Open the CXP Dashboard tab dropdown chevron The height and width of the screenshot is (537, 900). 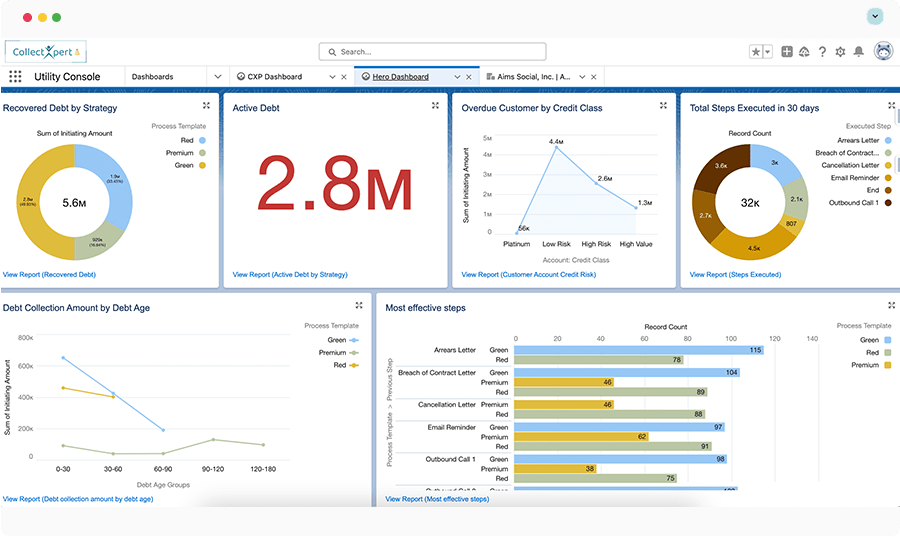click(x=331, y=77)
